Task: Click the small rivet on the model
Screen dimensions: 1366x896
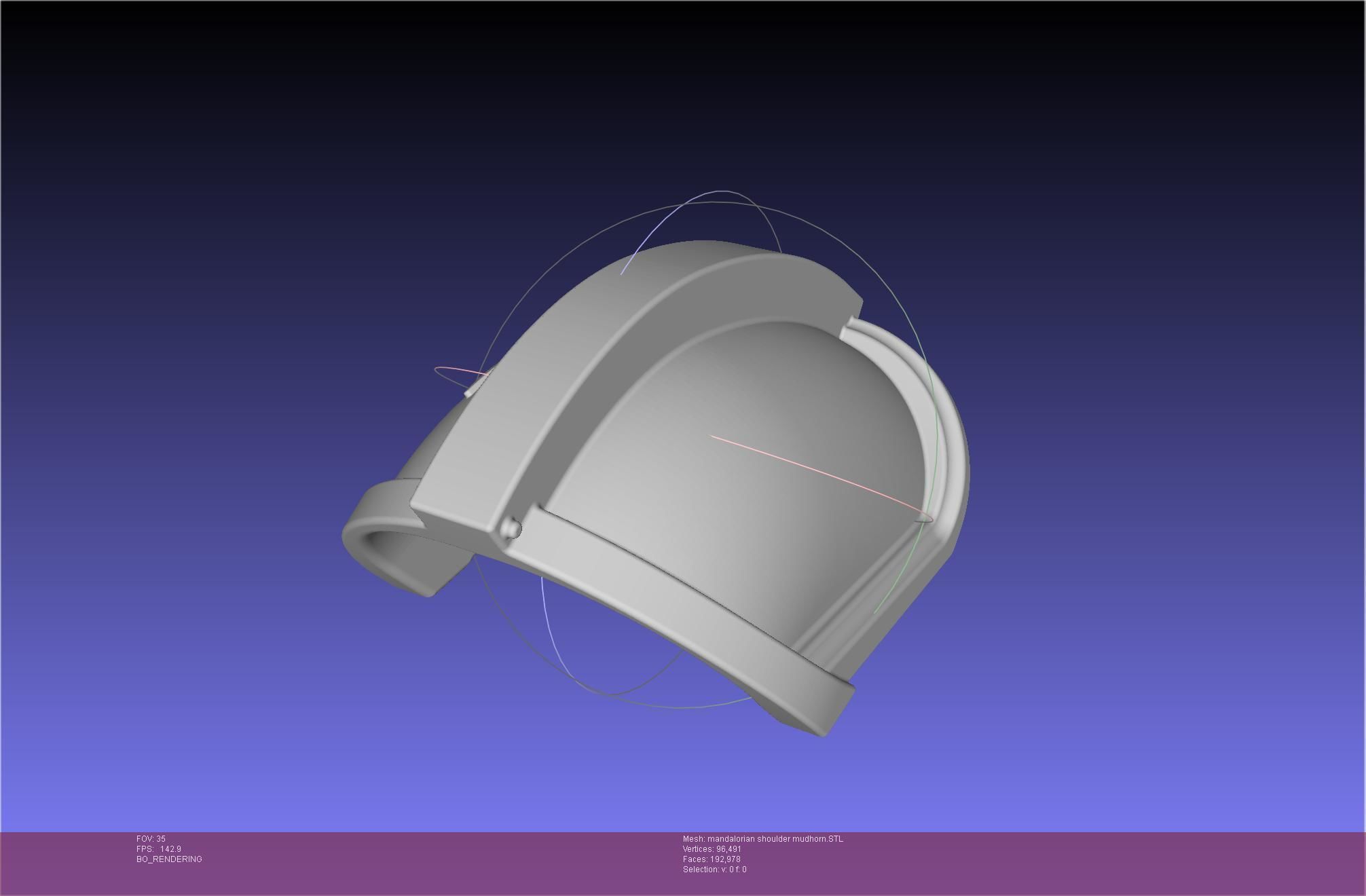Action: [x=512, y=529]
